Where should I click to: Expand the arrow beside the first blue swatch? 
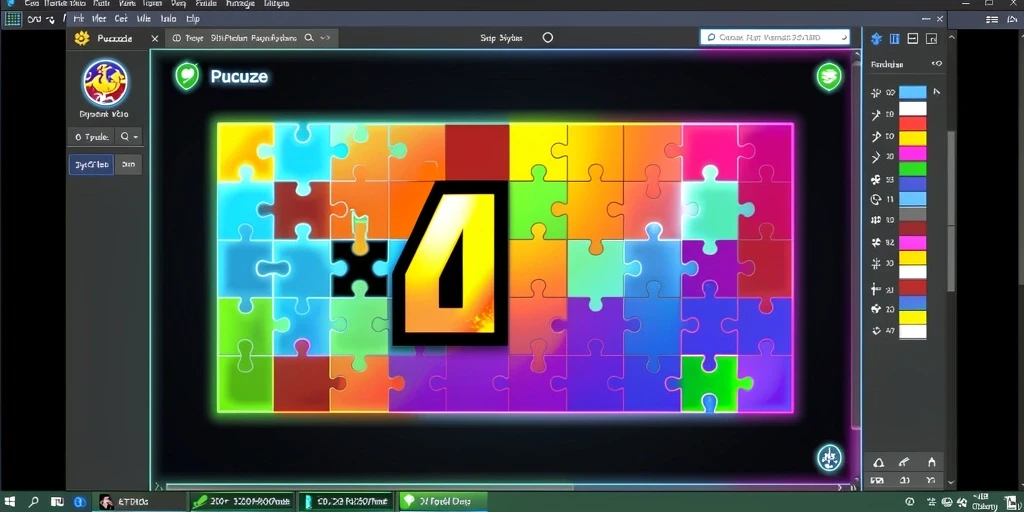936,92
